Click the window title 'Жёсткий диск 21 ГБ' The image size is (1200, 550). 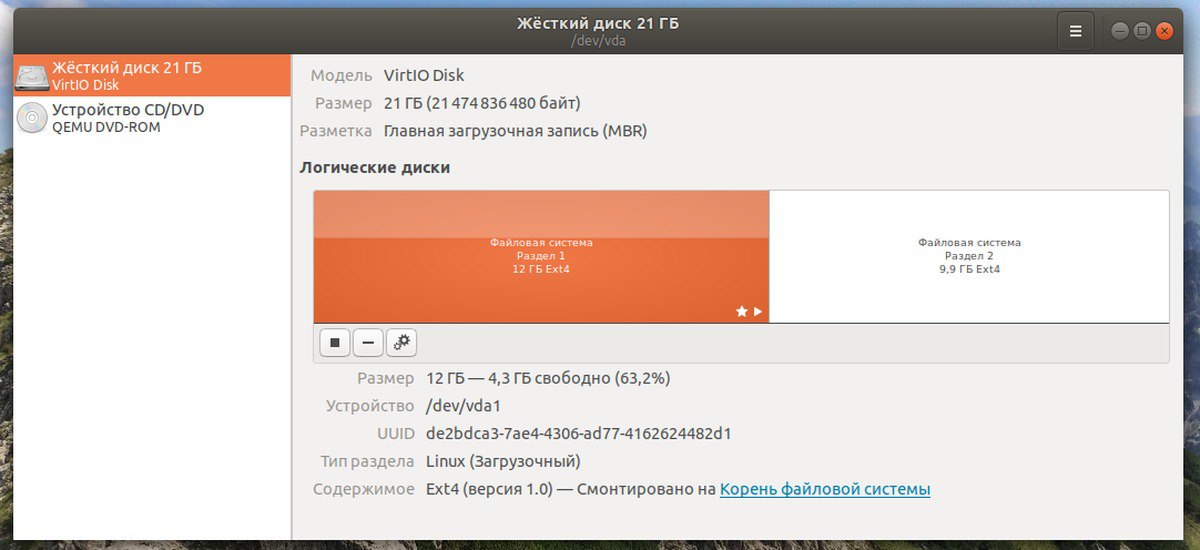(x=598, y=23)
